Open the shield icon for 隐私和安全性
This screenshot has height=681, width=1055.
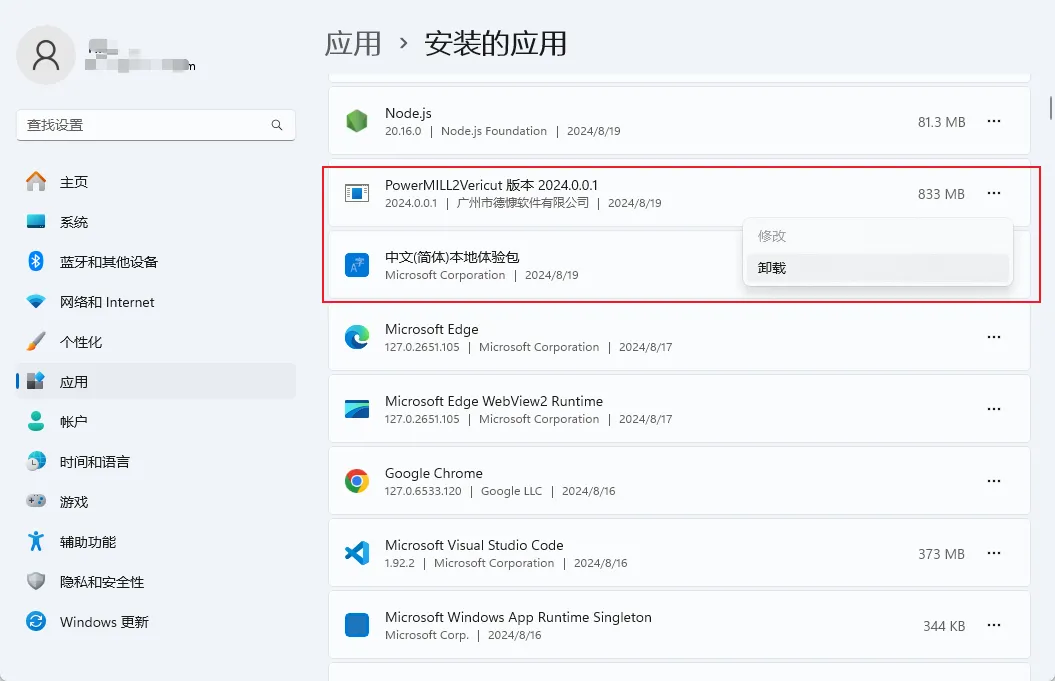(x=36, y=581)
